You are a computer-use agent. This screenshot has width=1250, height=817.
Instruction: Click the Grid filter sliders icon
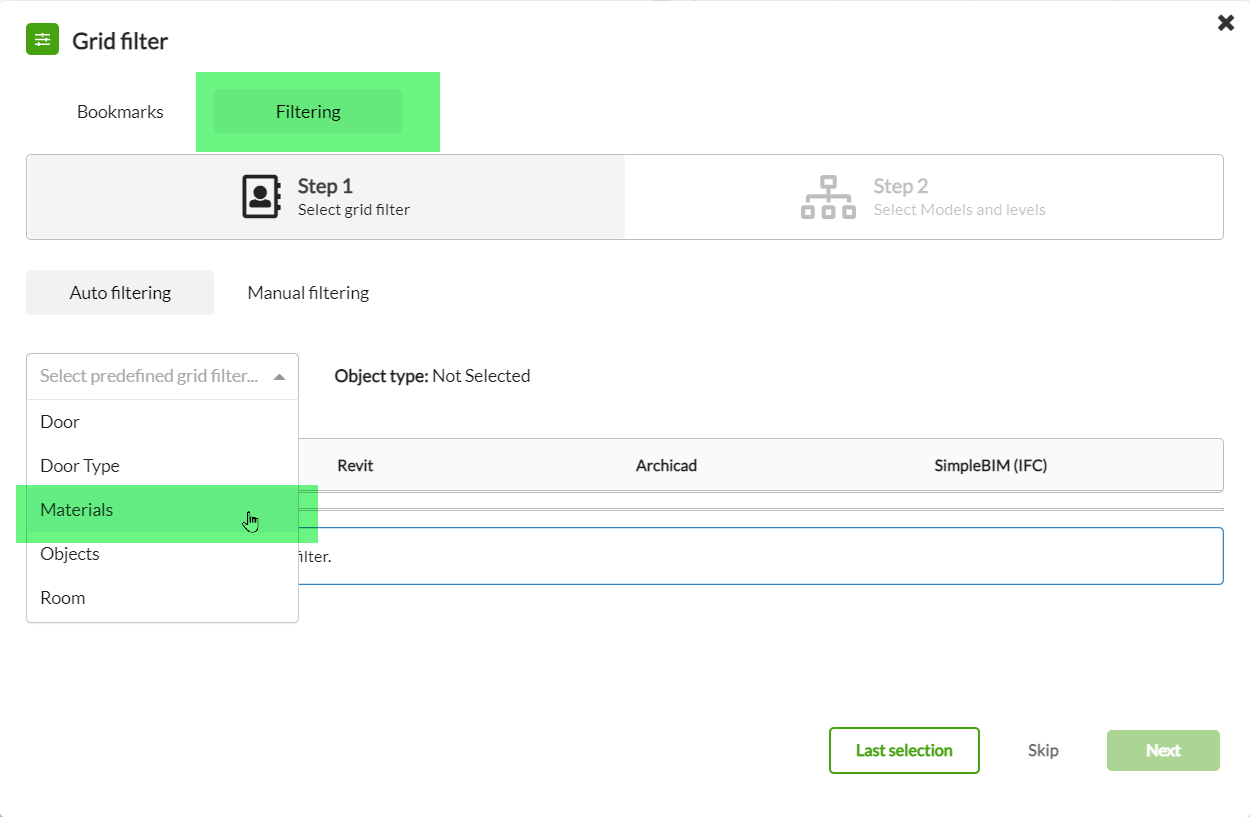tap(42, 39)
